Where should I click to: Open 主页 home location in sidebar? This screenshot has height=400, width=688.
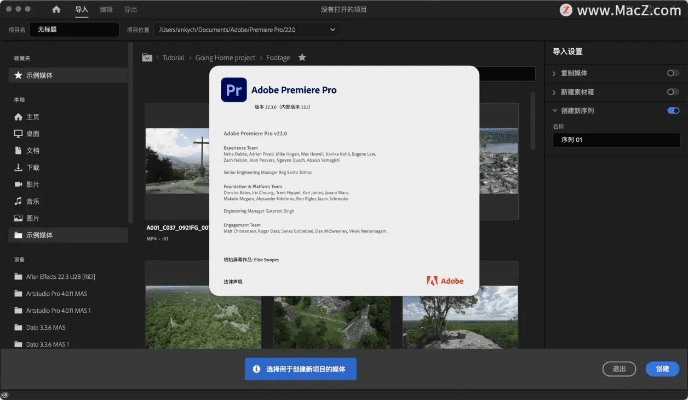[x=33, y=116]
